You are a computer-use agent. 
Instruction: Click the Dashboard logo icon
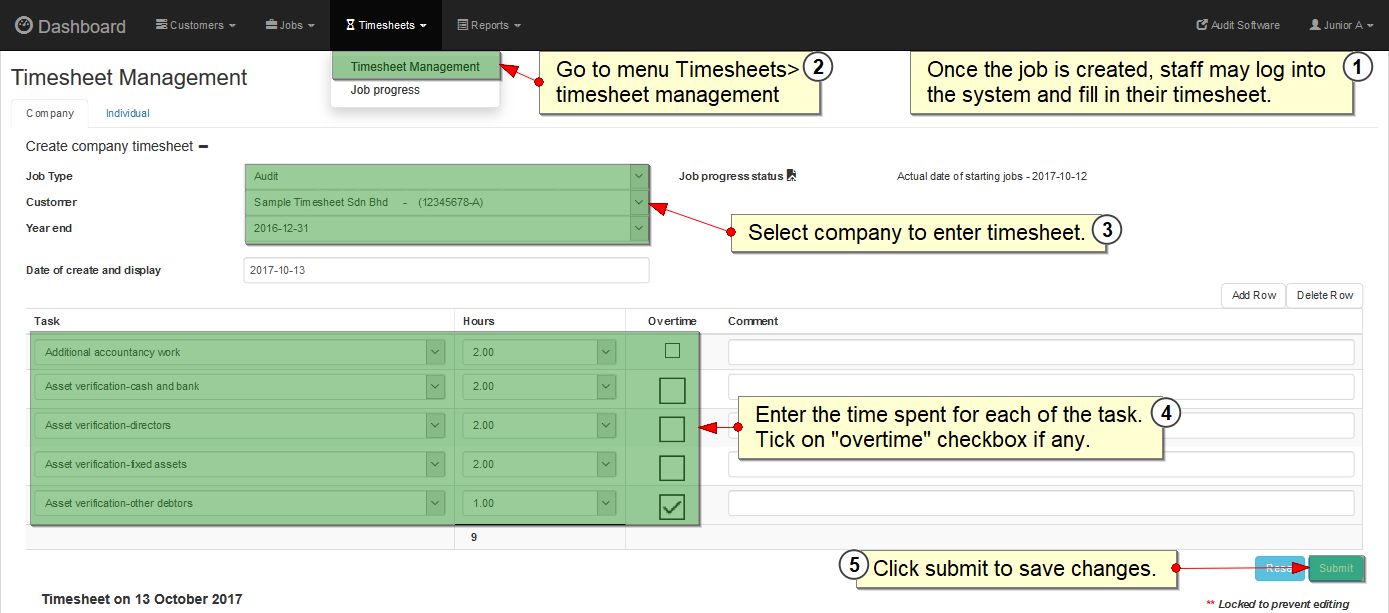click(x=24, y=26)
